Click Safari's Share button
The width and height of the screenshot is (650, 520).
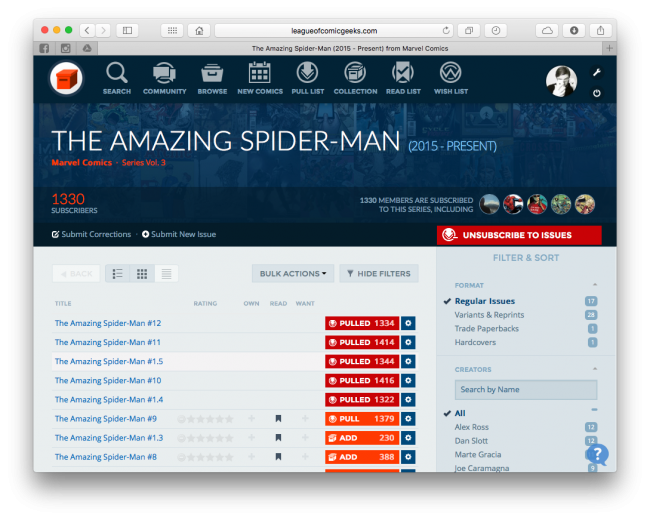(600, 30)
